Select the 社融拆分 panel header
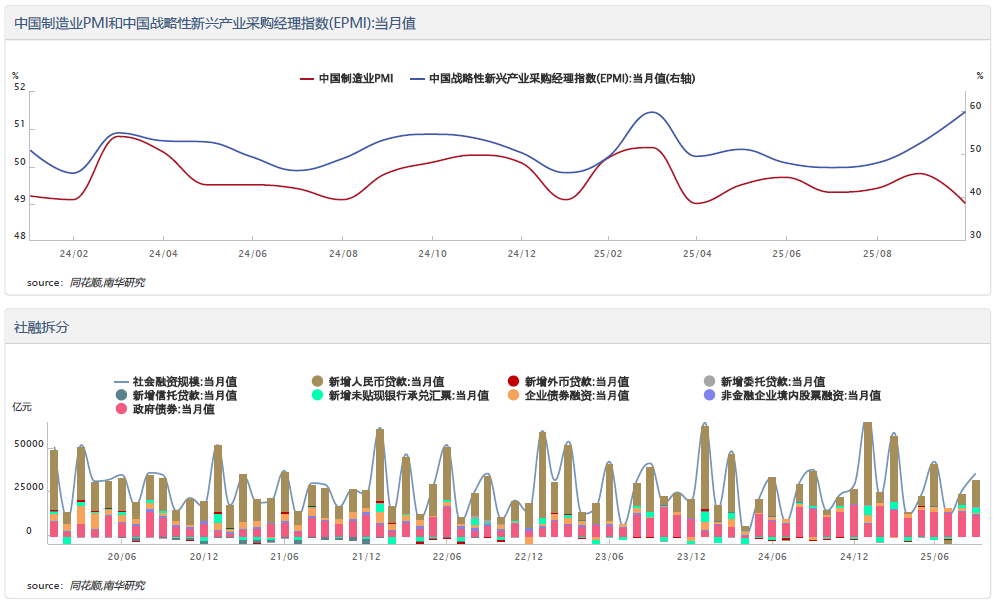 pyautogui.click(x=42, y=327)
